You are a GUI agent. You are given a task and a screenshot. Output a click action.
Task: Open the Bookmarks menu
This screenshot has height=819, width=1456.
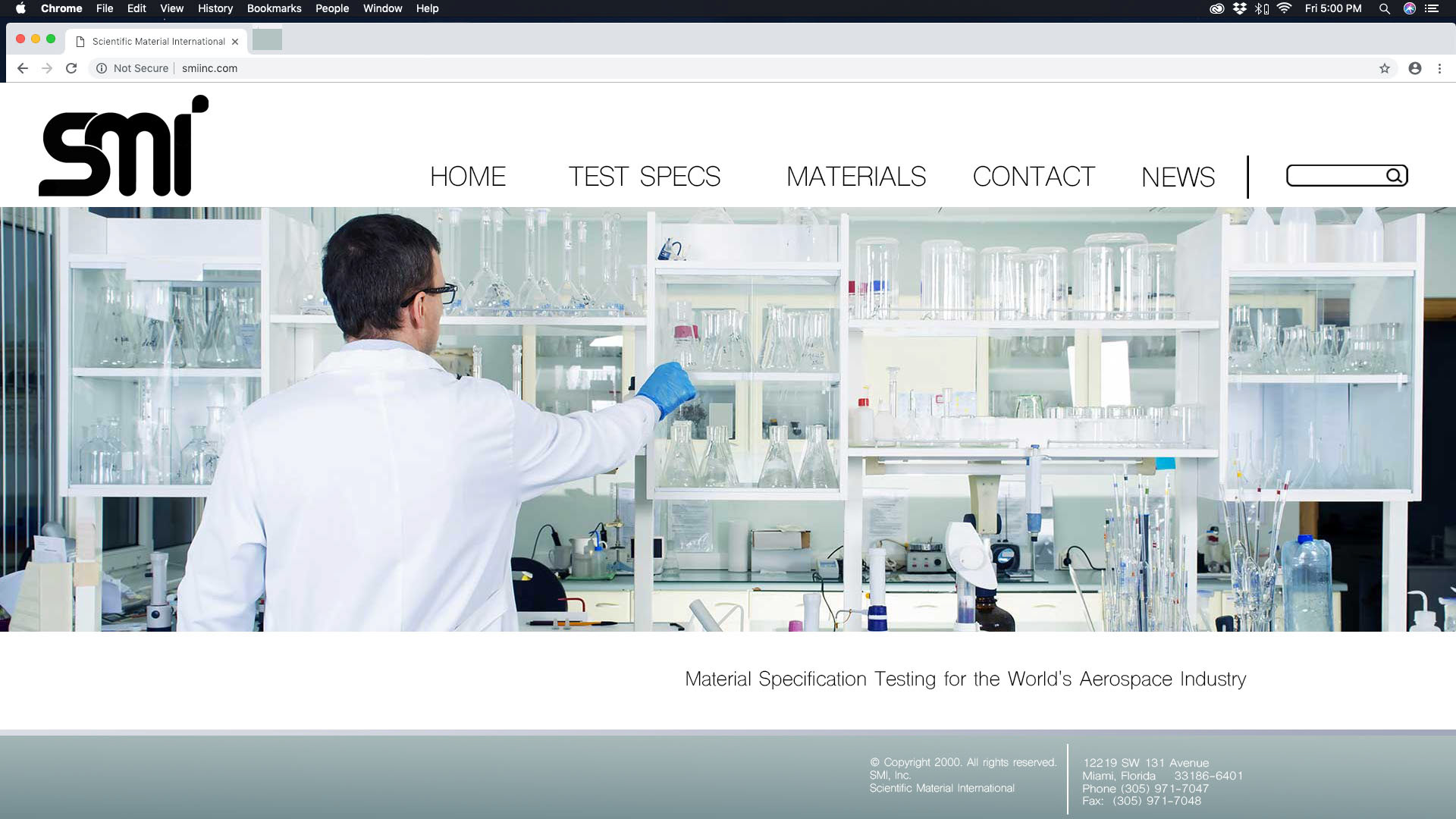[x=274, y=8]
